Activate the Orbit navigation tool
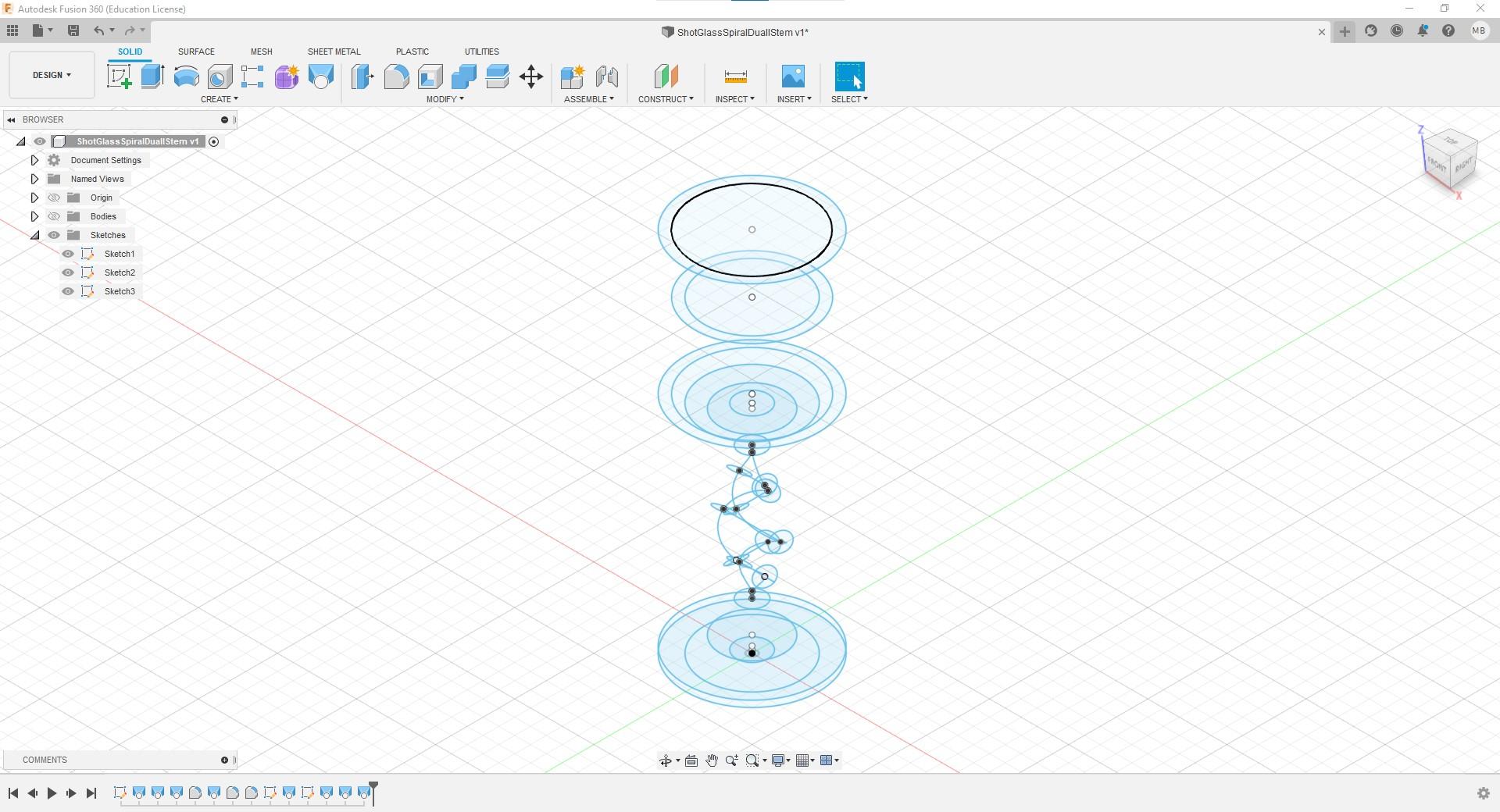Screen dimensions: 1500x812 coord(665,760)
